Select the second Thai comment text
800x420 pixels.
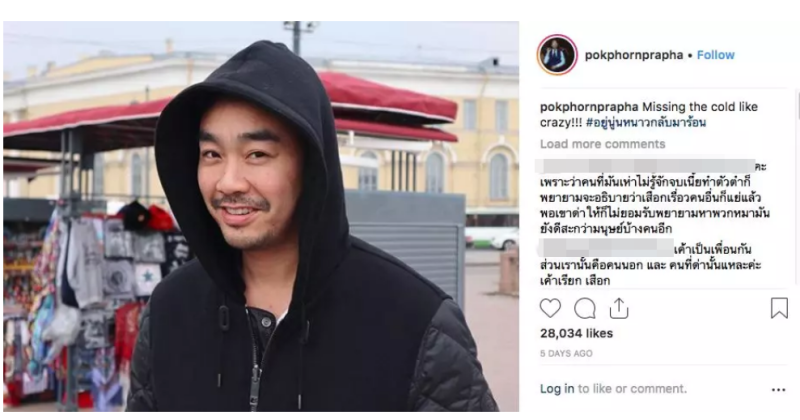651,265
